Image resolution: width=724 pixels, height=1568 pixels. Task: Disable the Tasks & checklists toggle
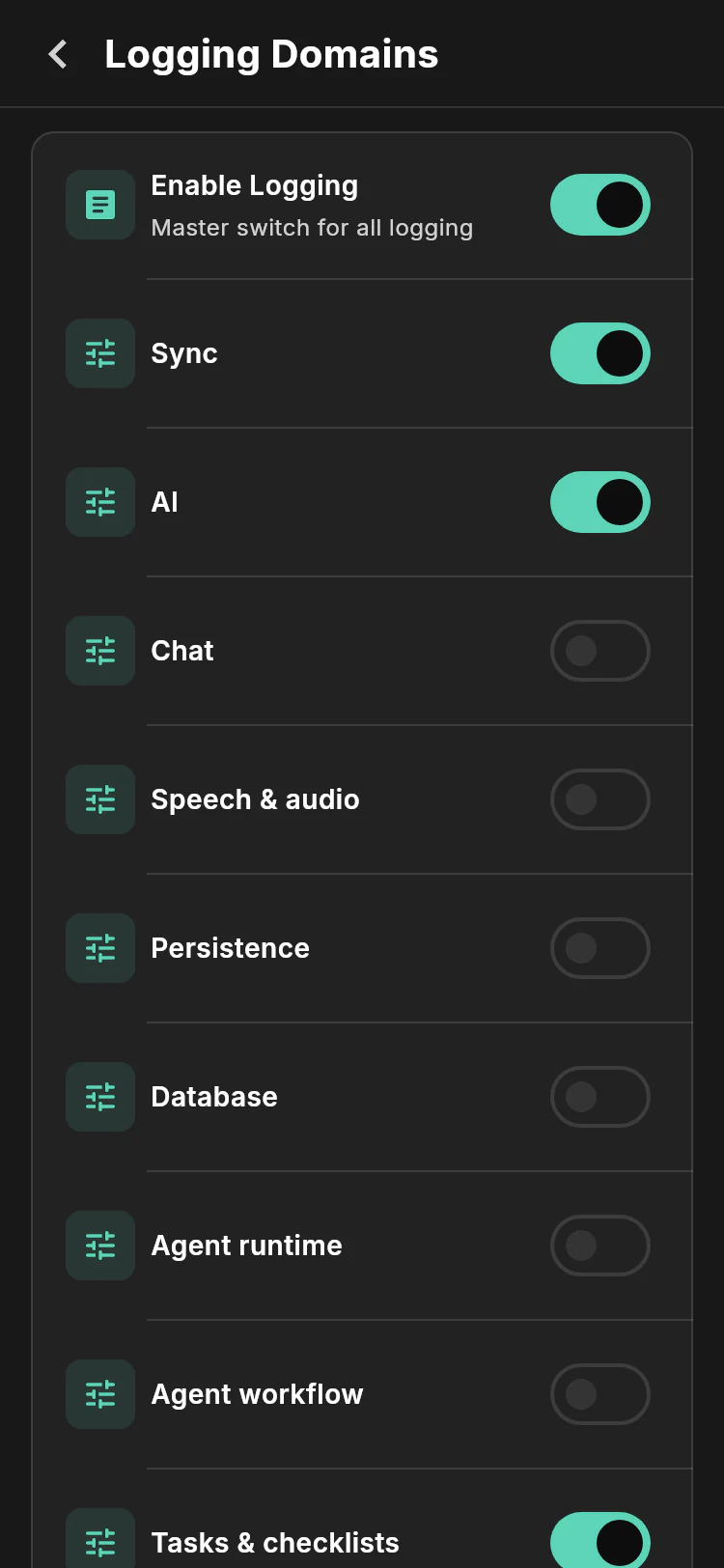pyautogui.click(x=600, y=1541)
